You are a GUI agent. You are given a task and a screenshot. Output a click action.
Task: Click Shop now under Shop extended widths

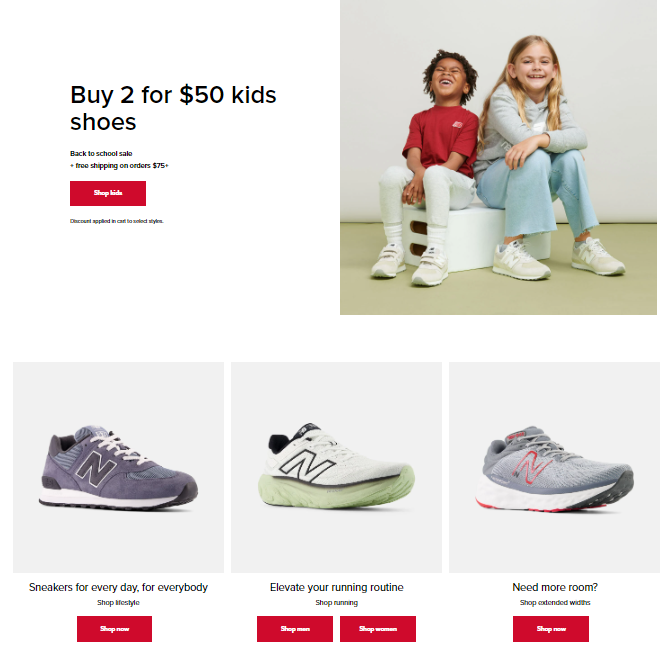551,629
